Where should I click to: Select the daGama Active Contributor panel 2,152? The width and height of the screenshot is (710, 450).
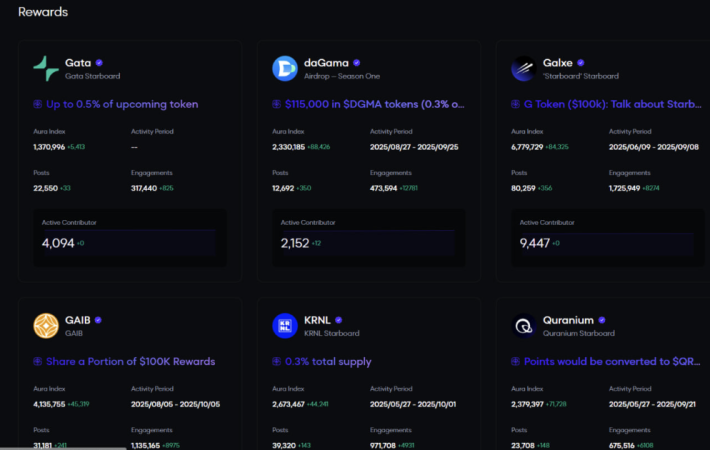pyautogui.click(x=369, y=238)
